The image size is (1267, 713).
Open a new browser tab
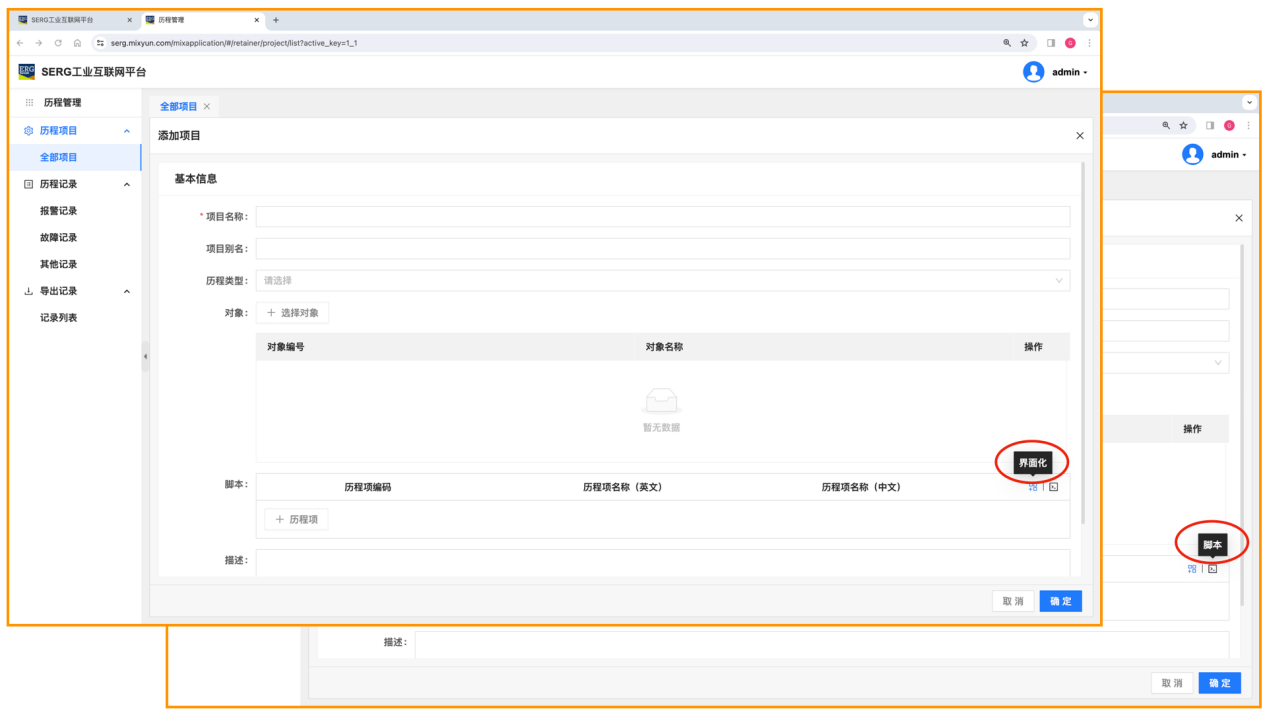point(276,20)
